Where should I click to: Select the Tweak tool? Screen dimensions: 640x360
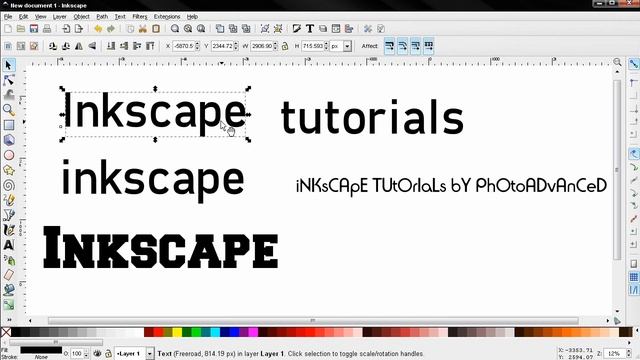tap(9, 95)
